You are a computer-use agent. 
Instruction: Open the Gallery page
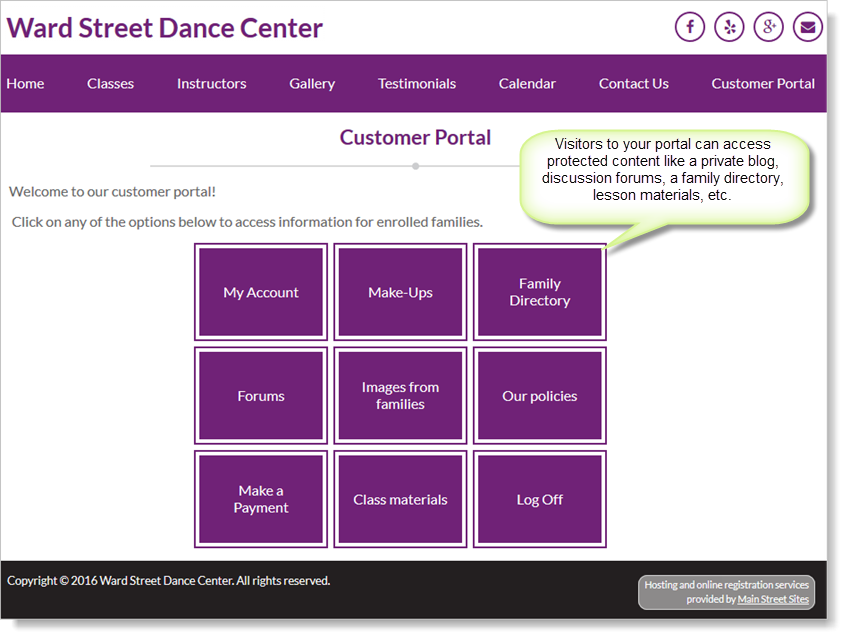(x=312, y=84)
